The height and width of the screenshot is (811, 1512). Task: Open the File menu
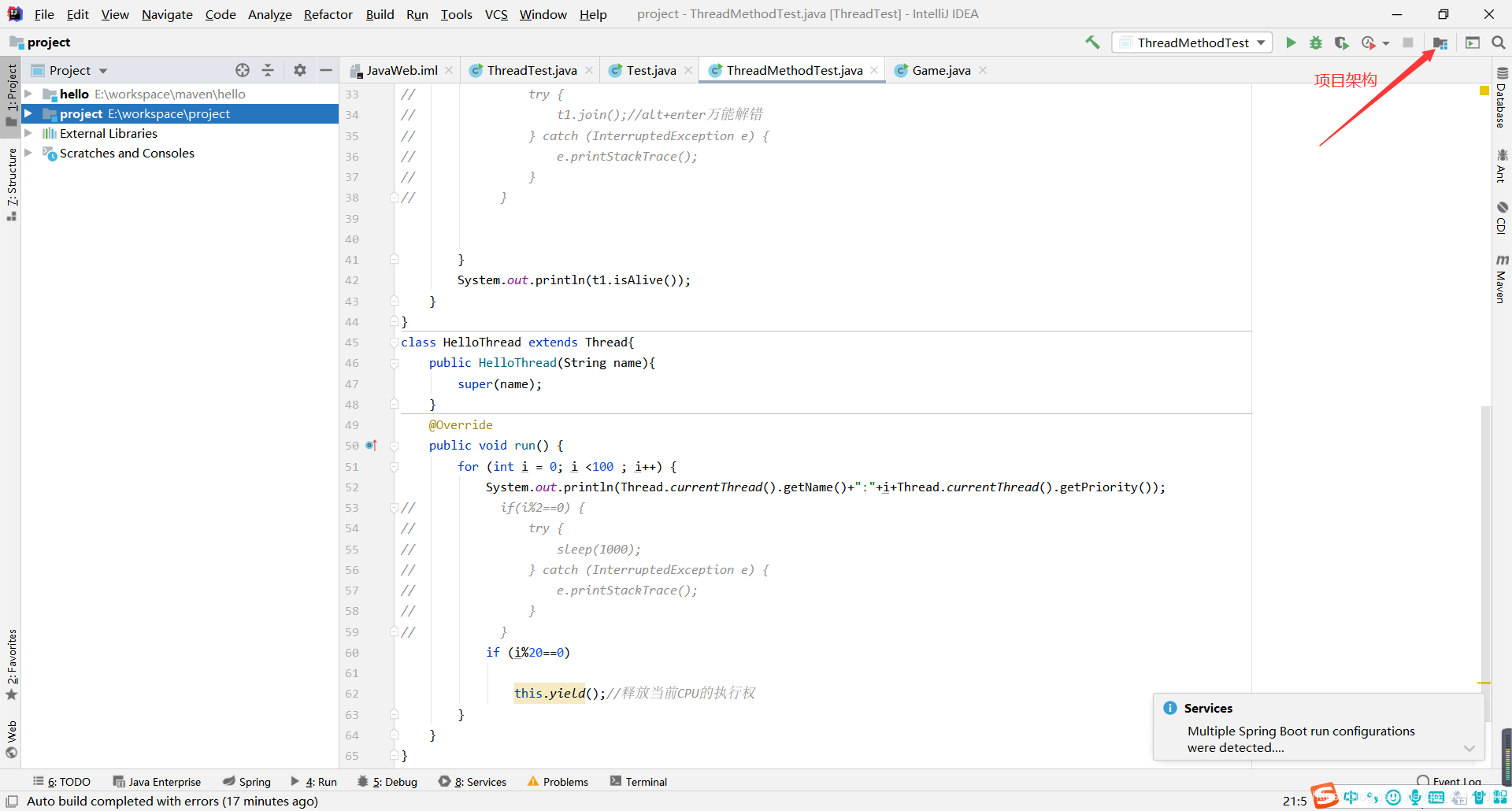pos(44,14)
